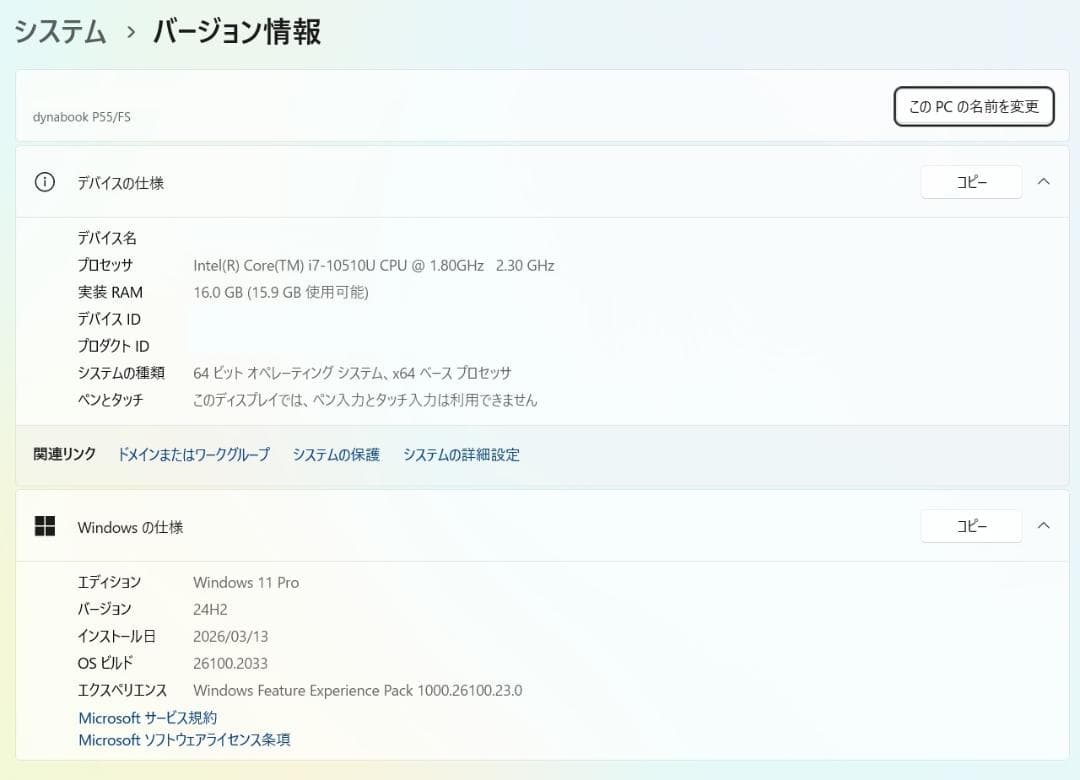Click the デバイス ID label
The width and height of the screenshot is (1080, 780).
pyautogui.click(x=109, y=319)
